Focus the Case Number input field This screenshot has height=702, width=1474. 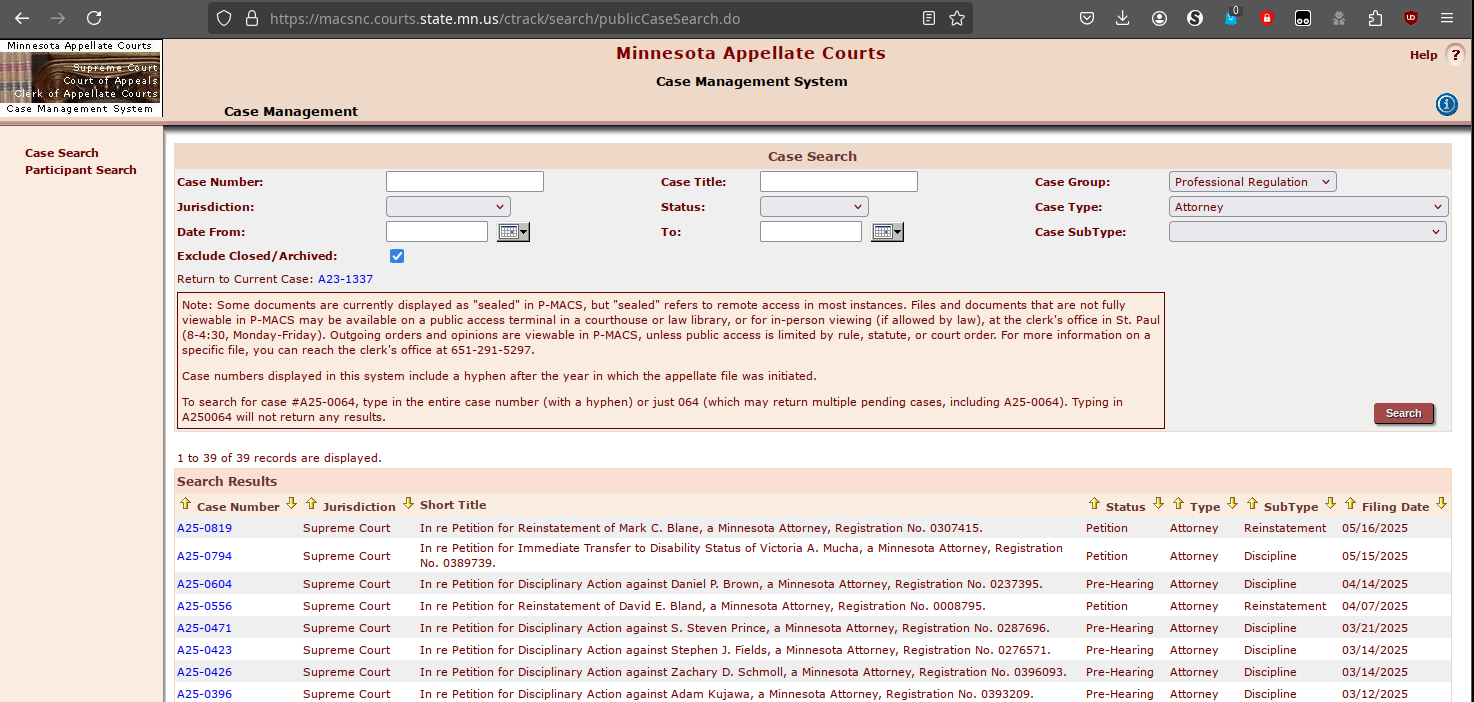point(465,182)
